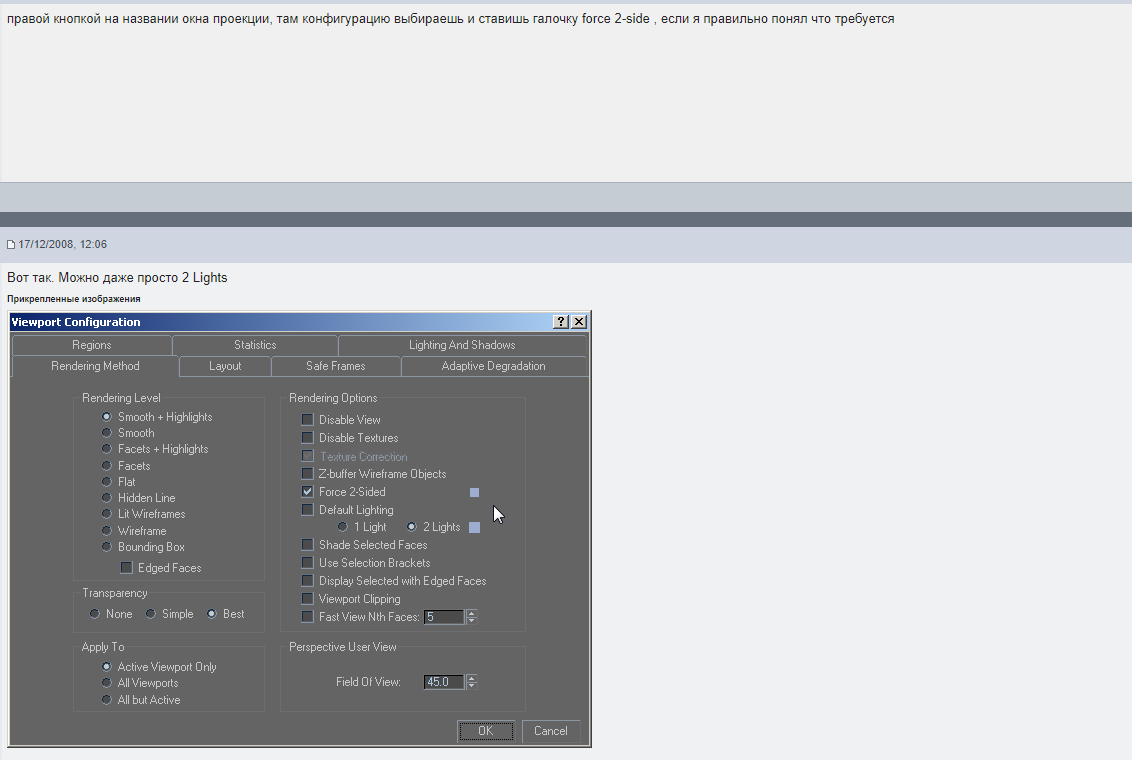Enable the Default Lighting checkbox
Viewport: 1132px width, 760px height.
308,510
